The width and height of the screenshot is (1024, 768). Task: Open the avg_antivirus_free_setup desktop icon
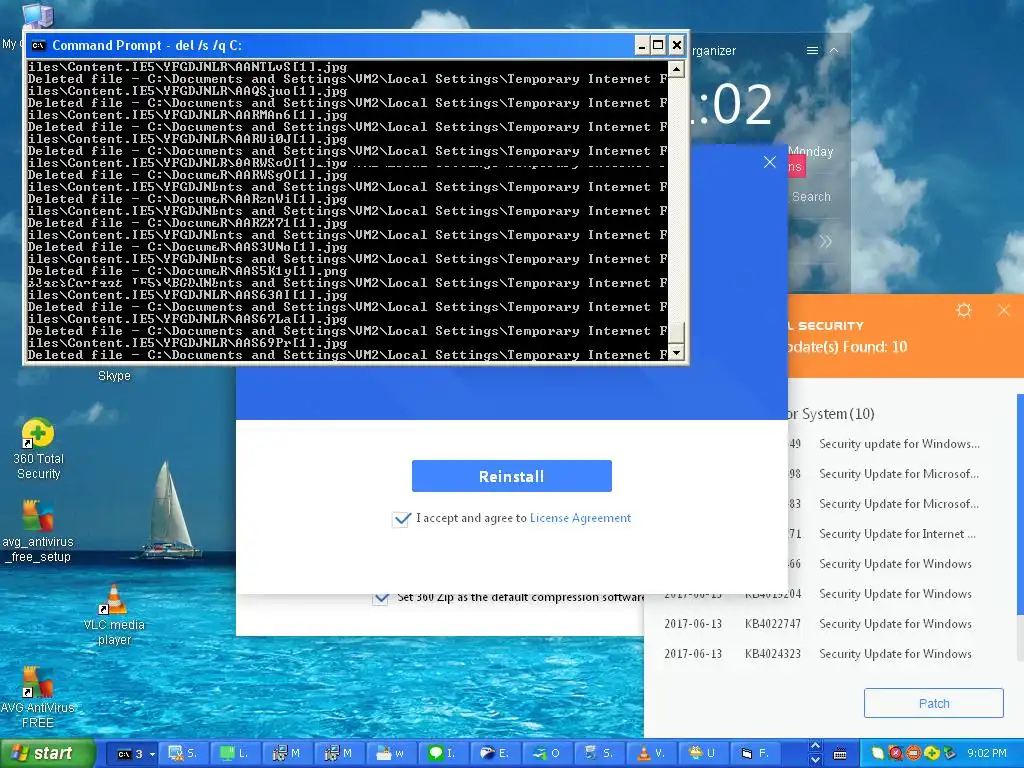pyautogui.click(x=38, y=531)
